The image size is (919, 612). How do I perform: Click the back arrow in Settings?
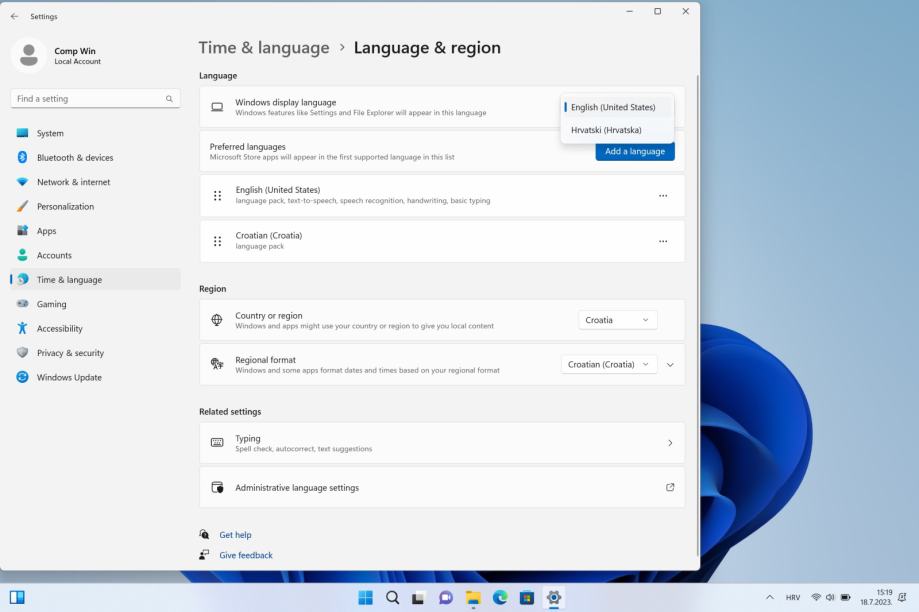point(15,16)
